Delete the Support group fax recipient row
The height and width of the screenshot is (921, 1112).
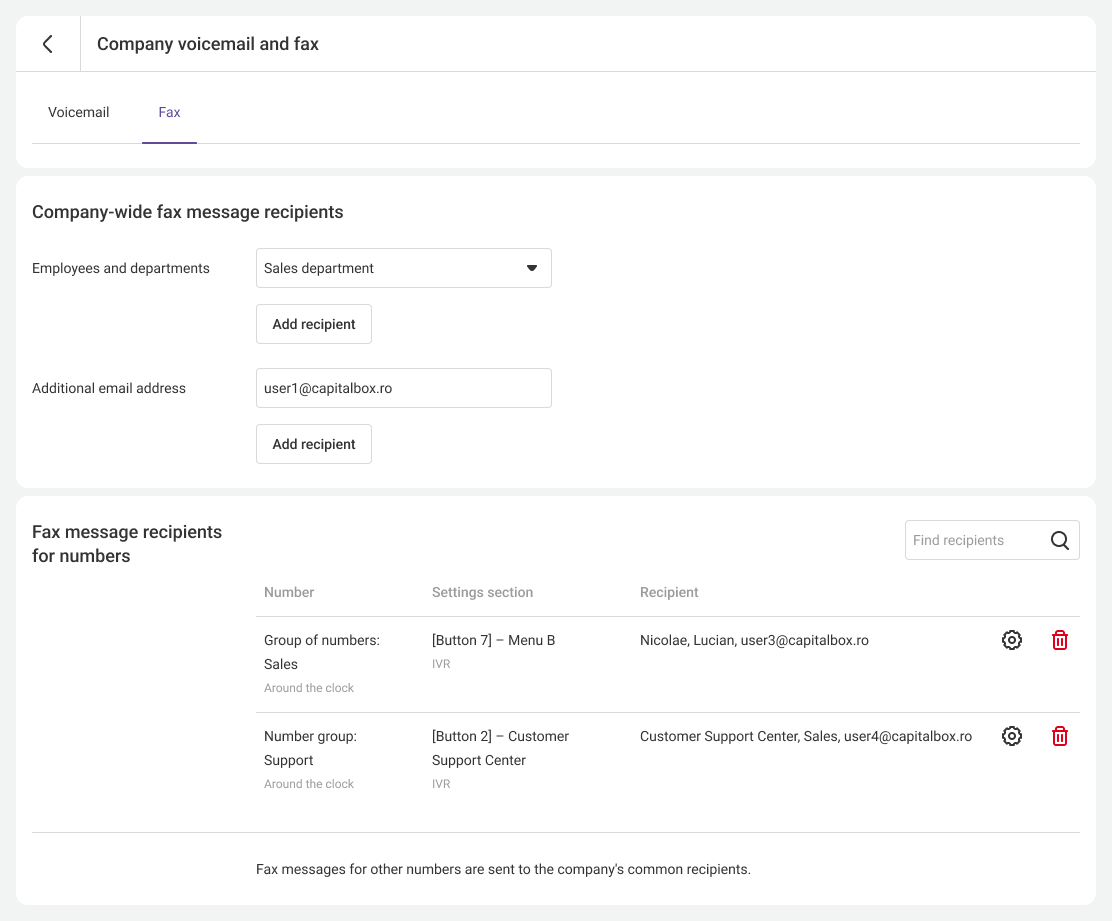[x=1060, y=736]
